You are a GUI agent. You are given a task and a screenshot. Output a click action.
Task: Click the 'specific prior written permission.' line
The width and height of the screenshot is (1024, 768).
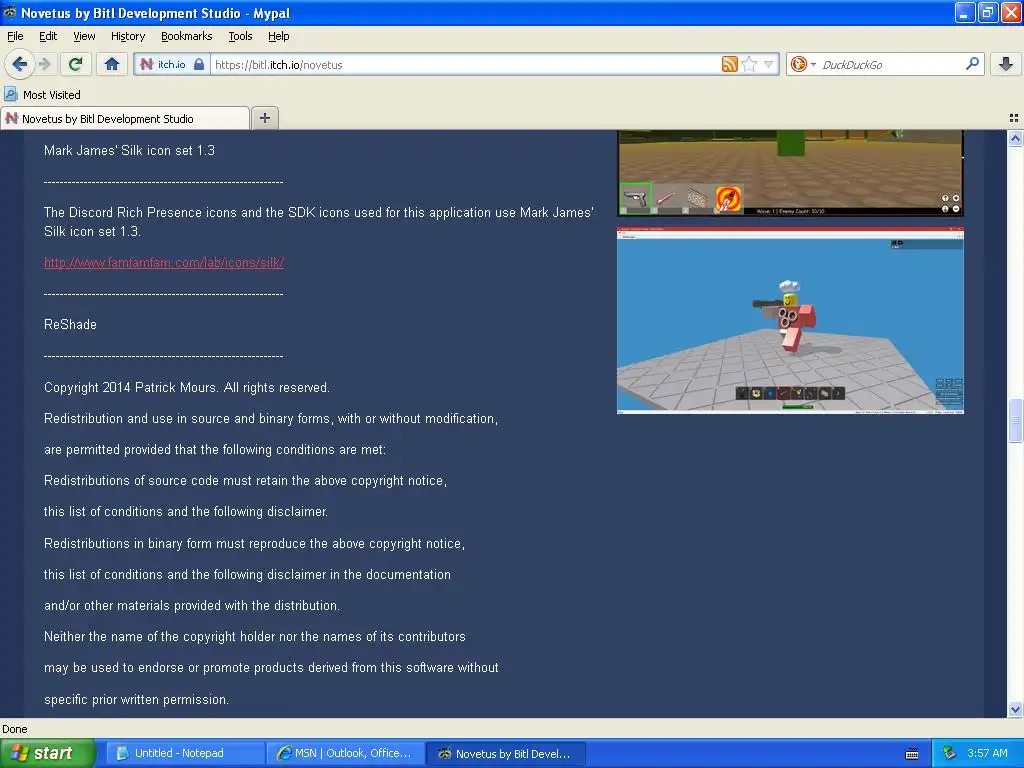136,699
